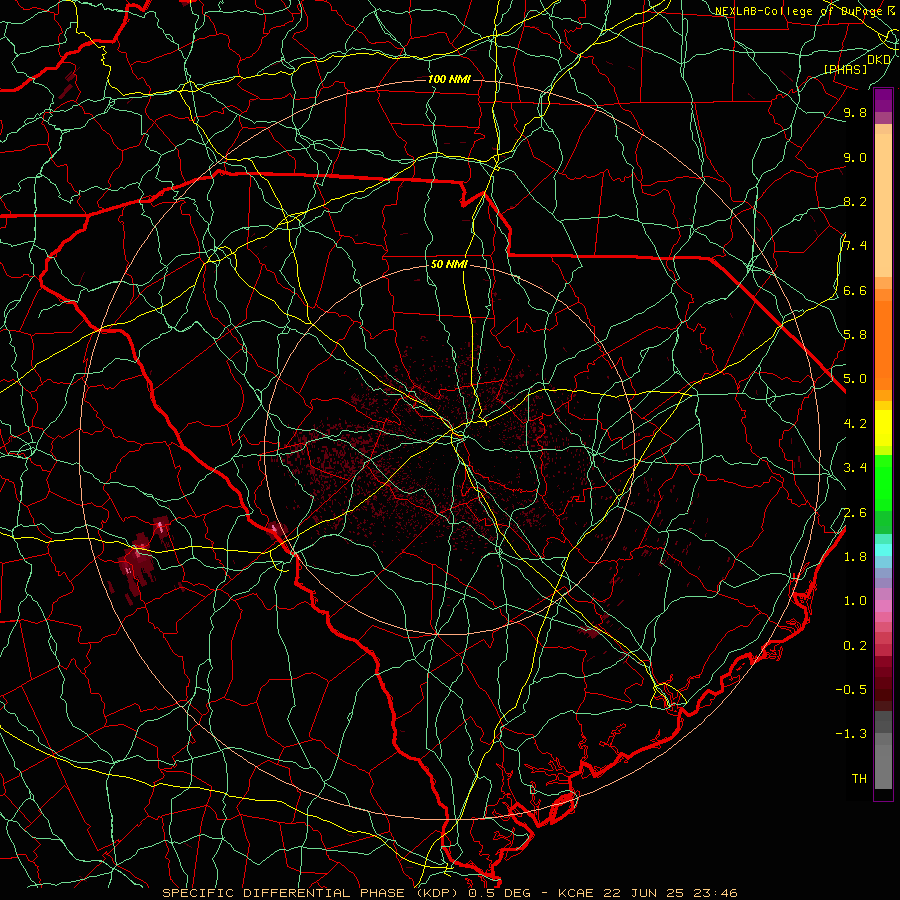Screen dimensions: 900x900
Task: Click the 1.8 value on the color scale
Action: pyautogui.click(x=855, y=557)
